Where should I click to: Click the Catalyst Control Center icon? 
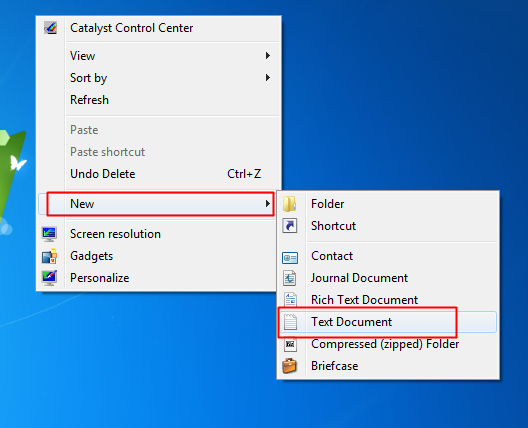point(50,28)
